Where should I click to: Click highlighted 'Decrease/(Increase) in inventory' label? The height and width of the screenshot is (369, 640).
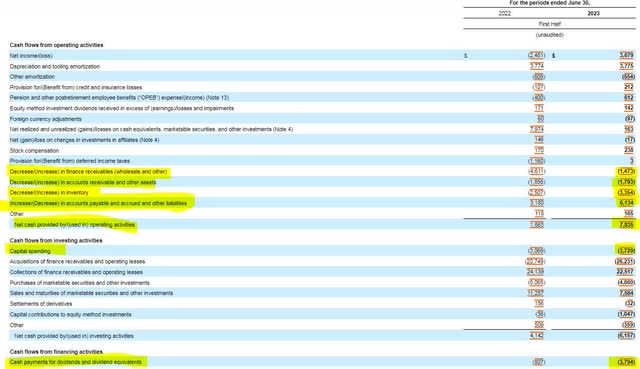(49, 192)
